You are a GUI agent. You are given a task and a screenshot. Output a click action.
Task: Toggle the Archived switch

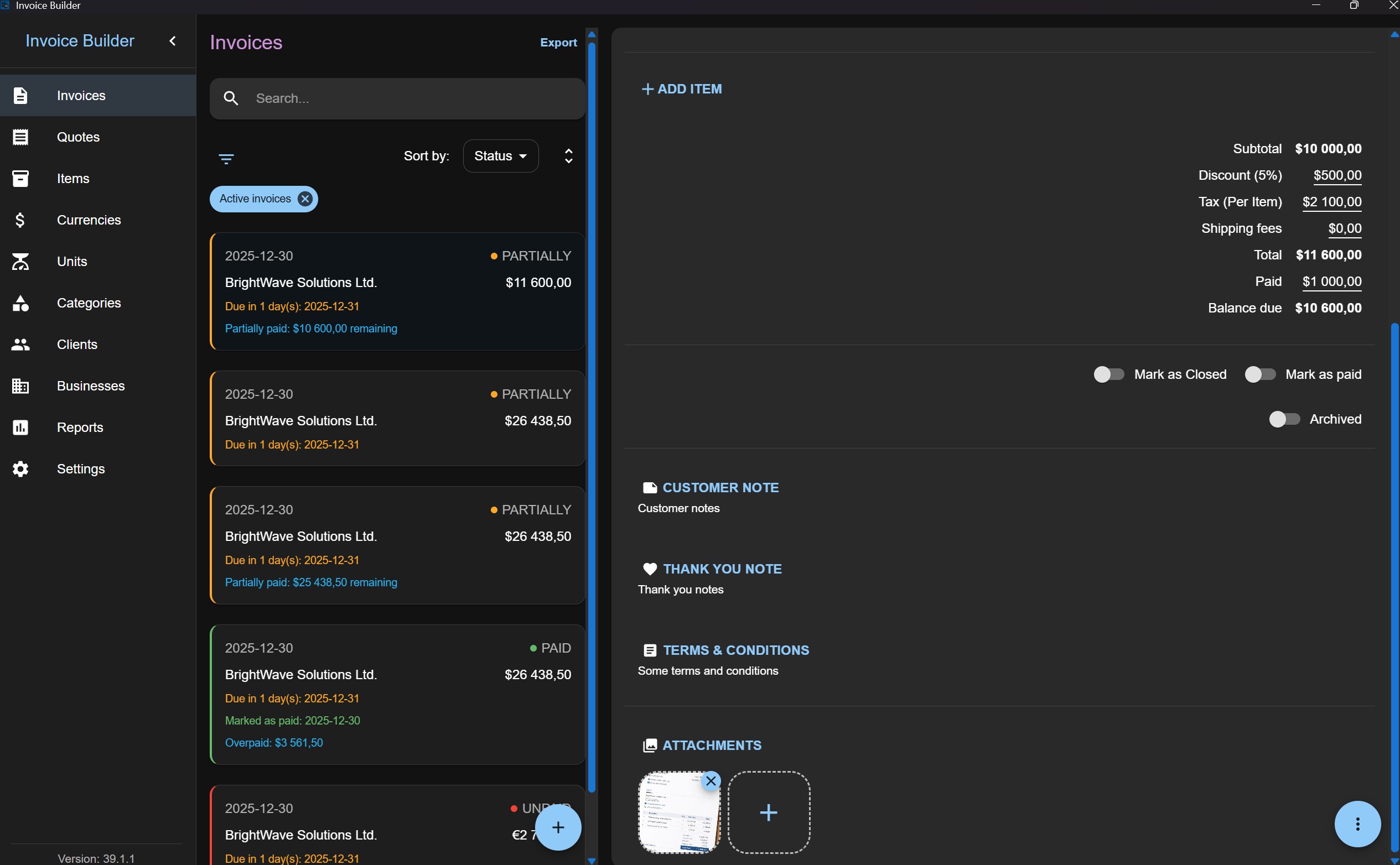point(1284,419)
